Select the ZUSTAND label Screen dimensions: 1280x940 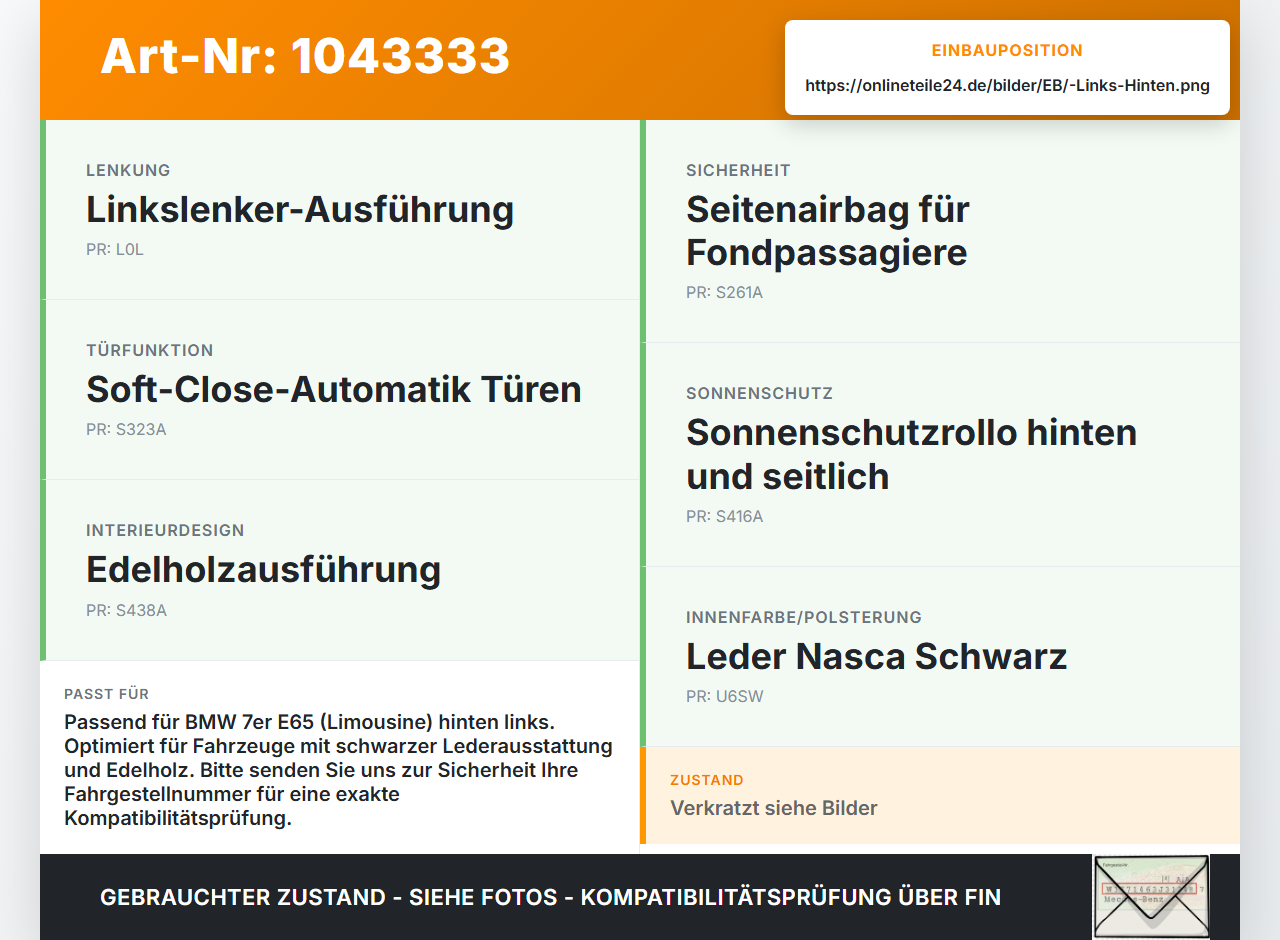pos(707,780)
